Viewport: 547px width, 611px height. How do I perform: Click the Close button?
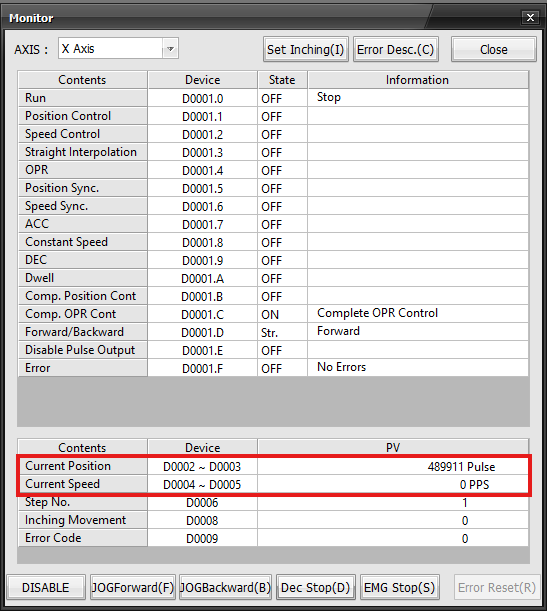pyautogui.click(x=494, y=49)
